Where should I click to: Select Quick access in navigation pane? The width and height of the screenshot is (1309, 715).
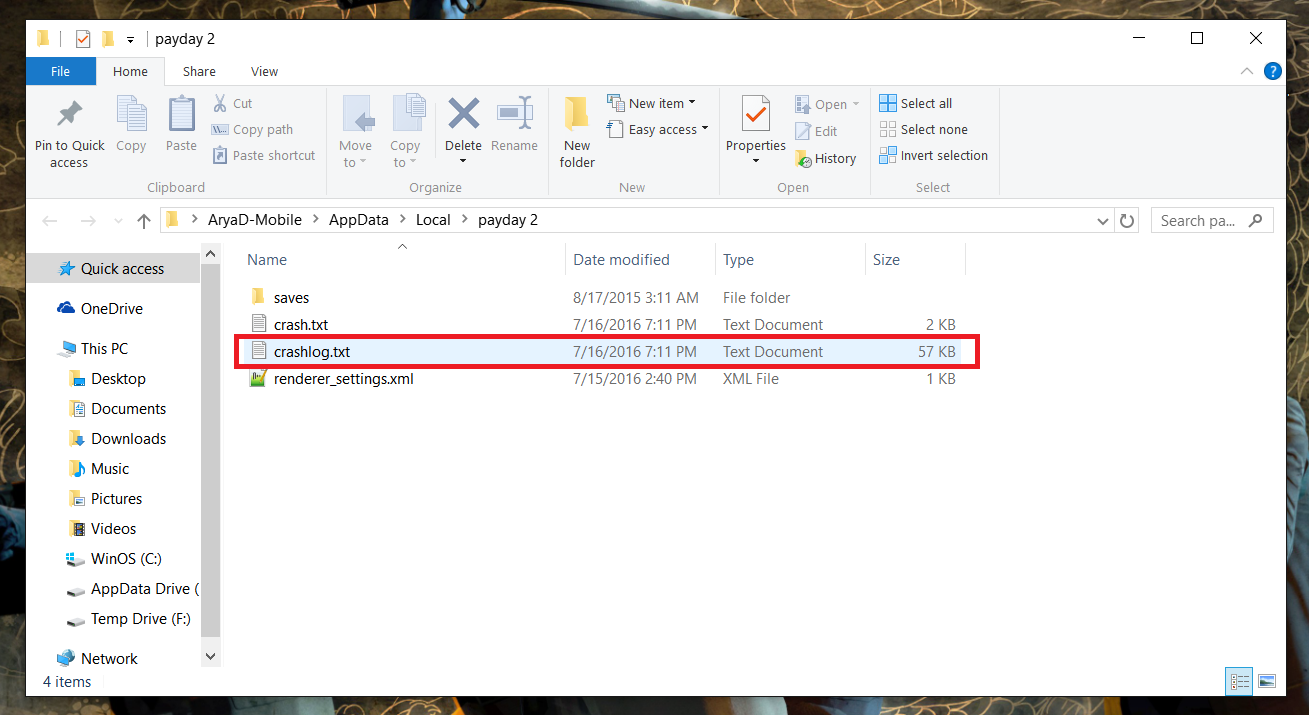(x=111, y=269)
